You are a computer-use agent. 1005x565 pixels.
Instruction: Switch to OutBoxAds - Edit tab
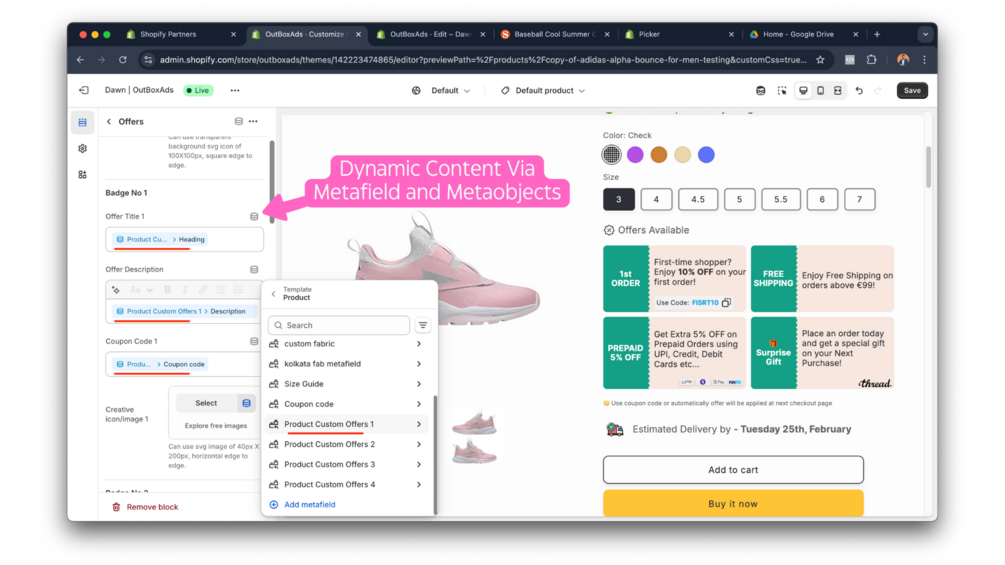pyautogui.click(x=430, y=35)
